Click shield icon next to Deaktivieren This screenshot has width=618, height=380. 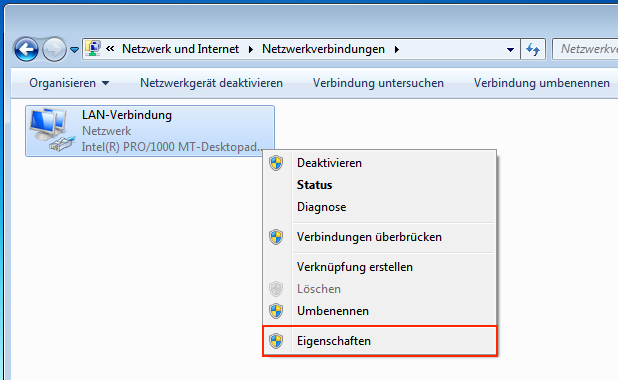(x=276, y=163)
